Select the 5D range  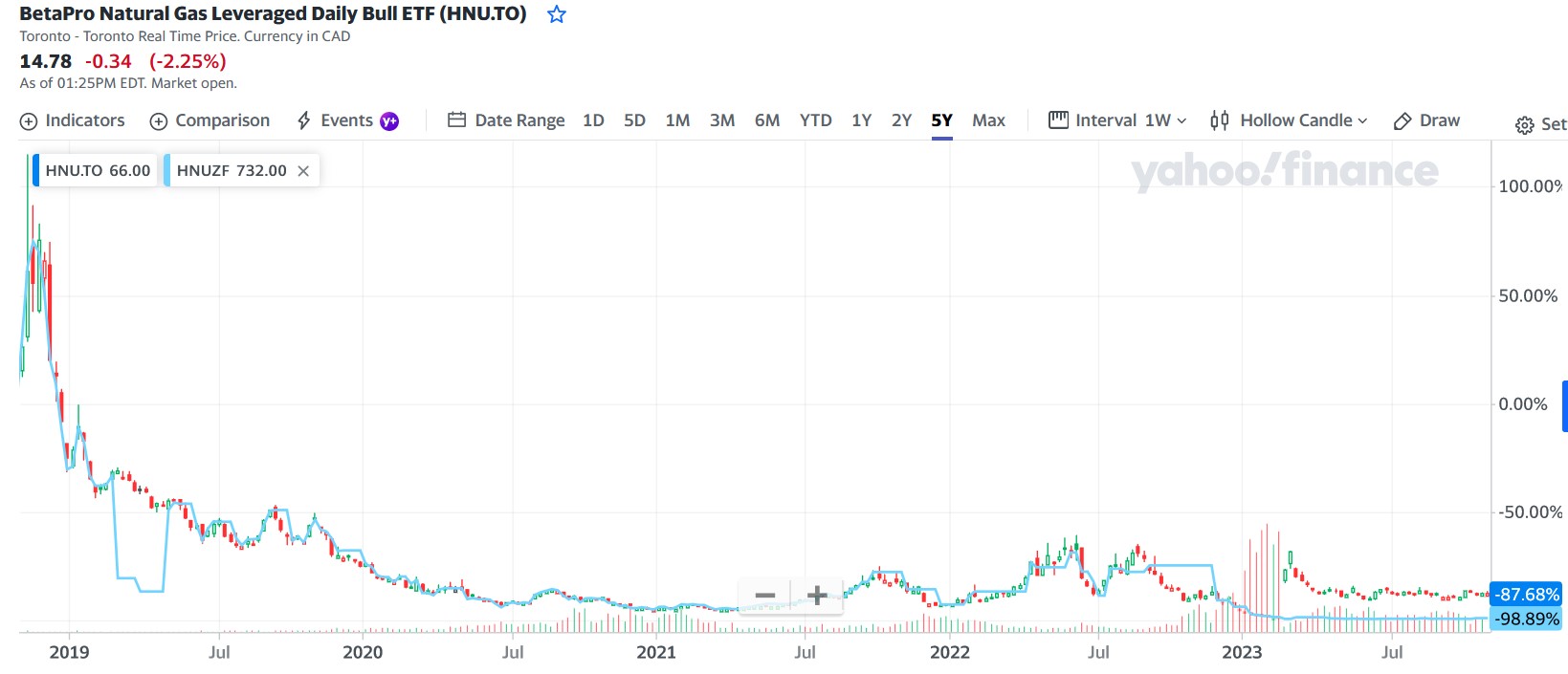tap(634, 120)
